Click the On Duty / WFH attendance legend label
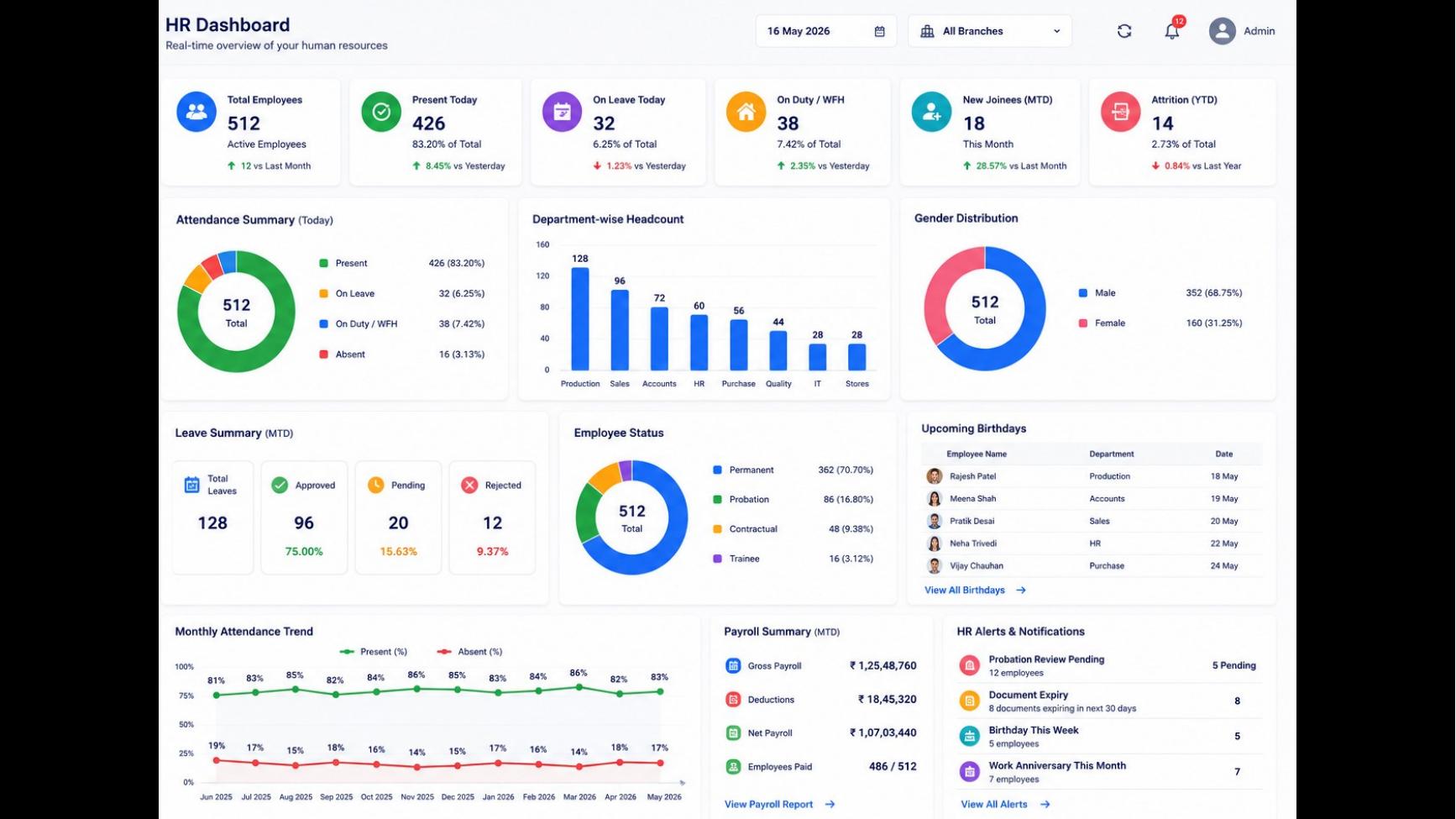 366,323
